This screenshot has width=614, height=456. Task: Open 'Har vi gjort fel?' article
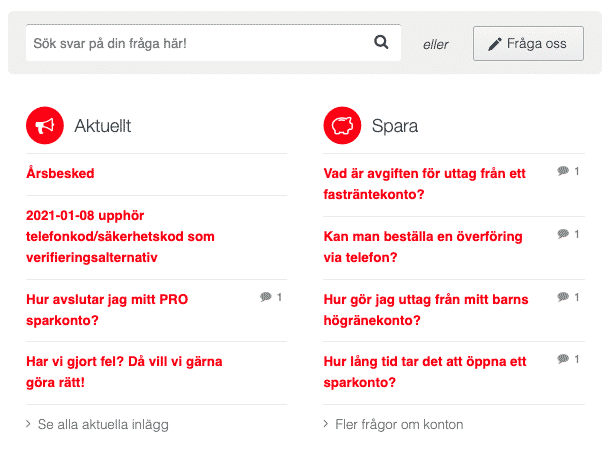point(124,372)
